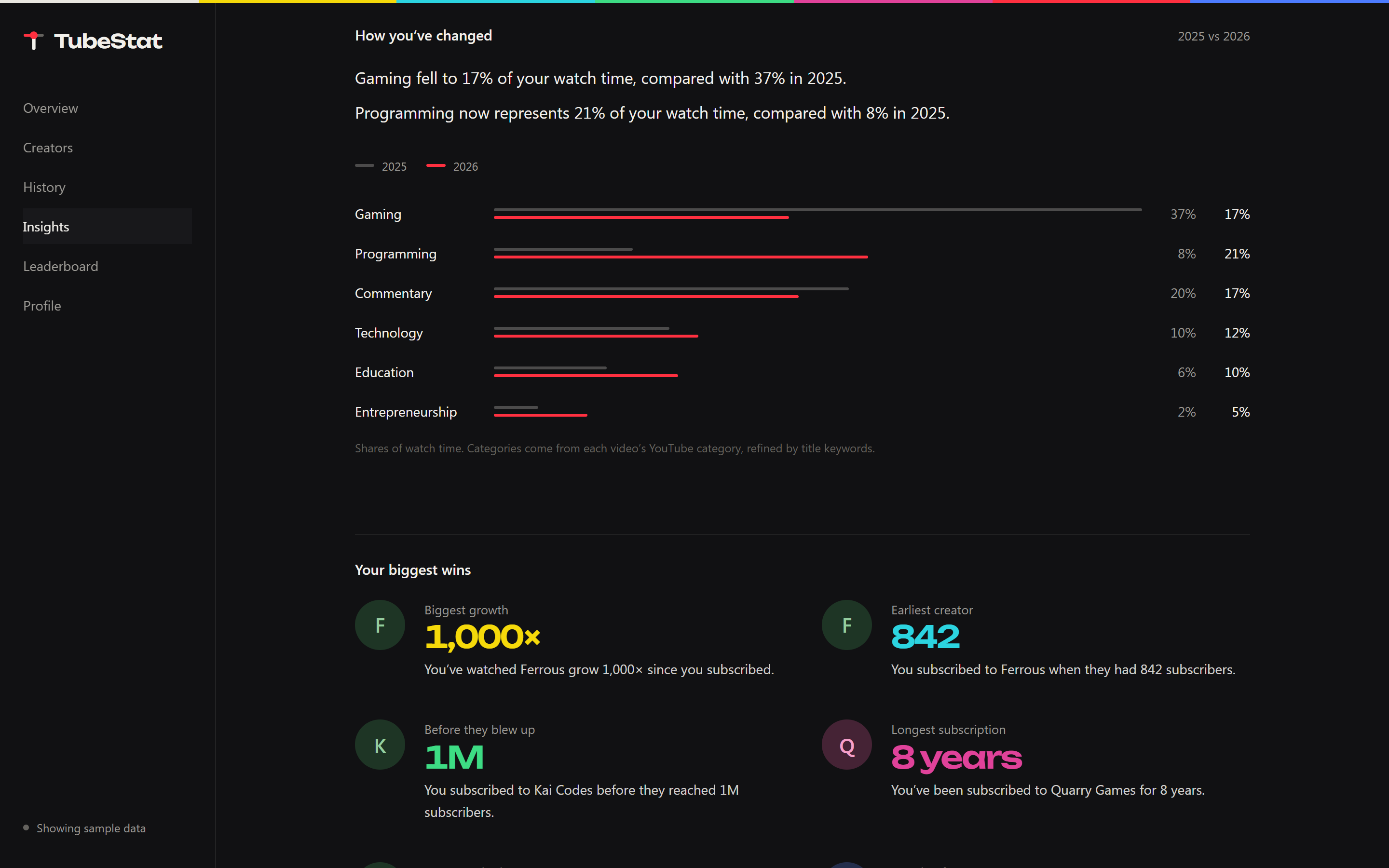
Task: Click the 5% value in Entrepreneurship row
Action: (x=1240, y=412)
